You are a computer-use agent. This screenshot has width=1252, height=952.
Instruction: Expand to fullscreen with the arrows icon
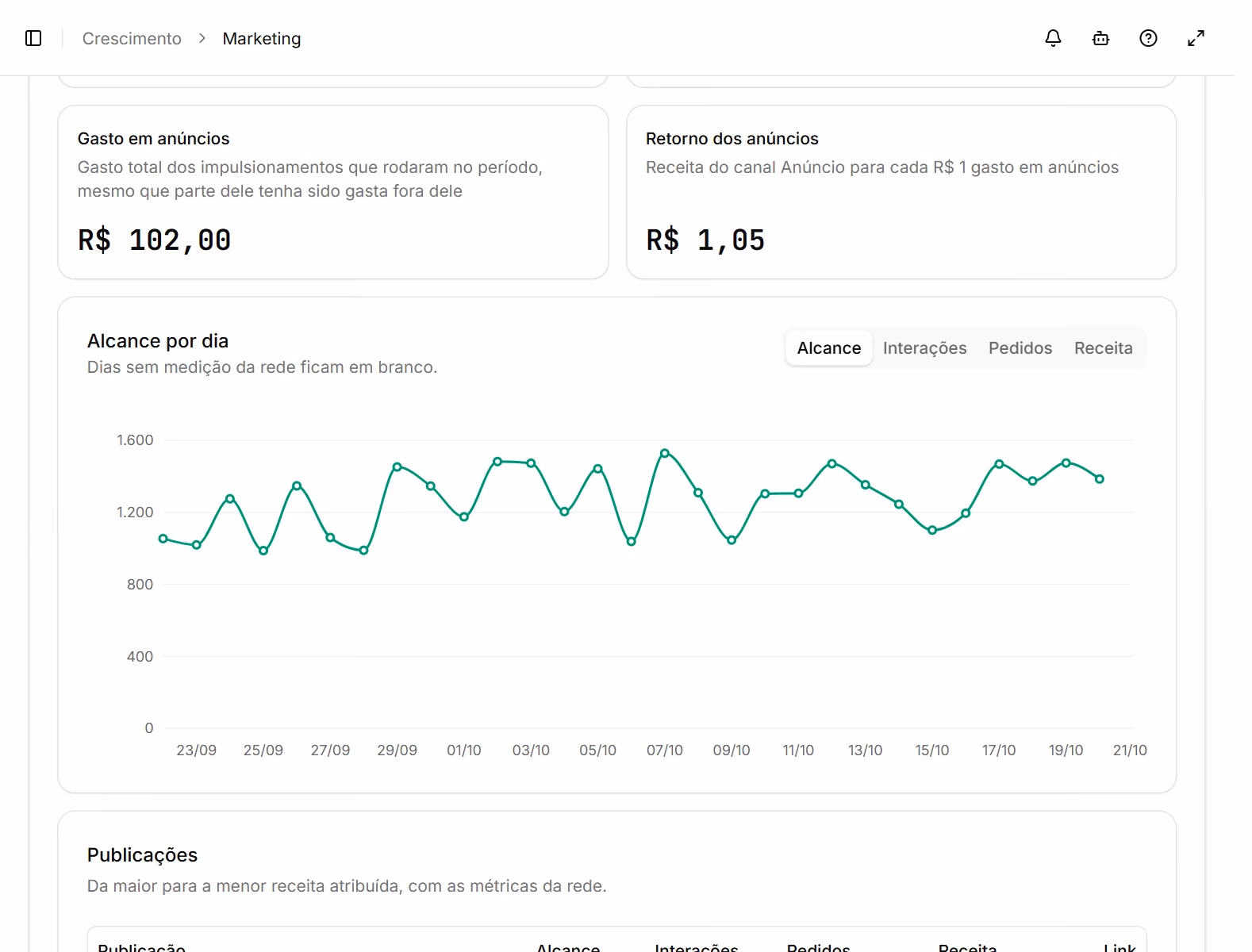tap(1196, 38)
